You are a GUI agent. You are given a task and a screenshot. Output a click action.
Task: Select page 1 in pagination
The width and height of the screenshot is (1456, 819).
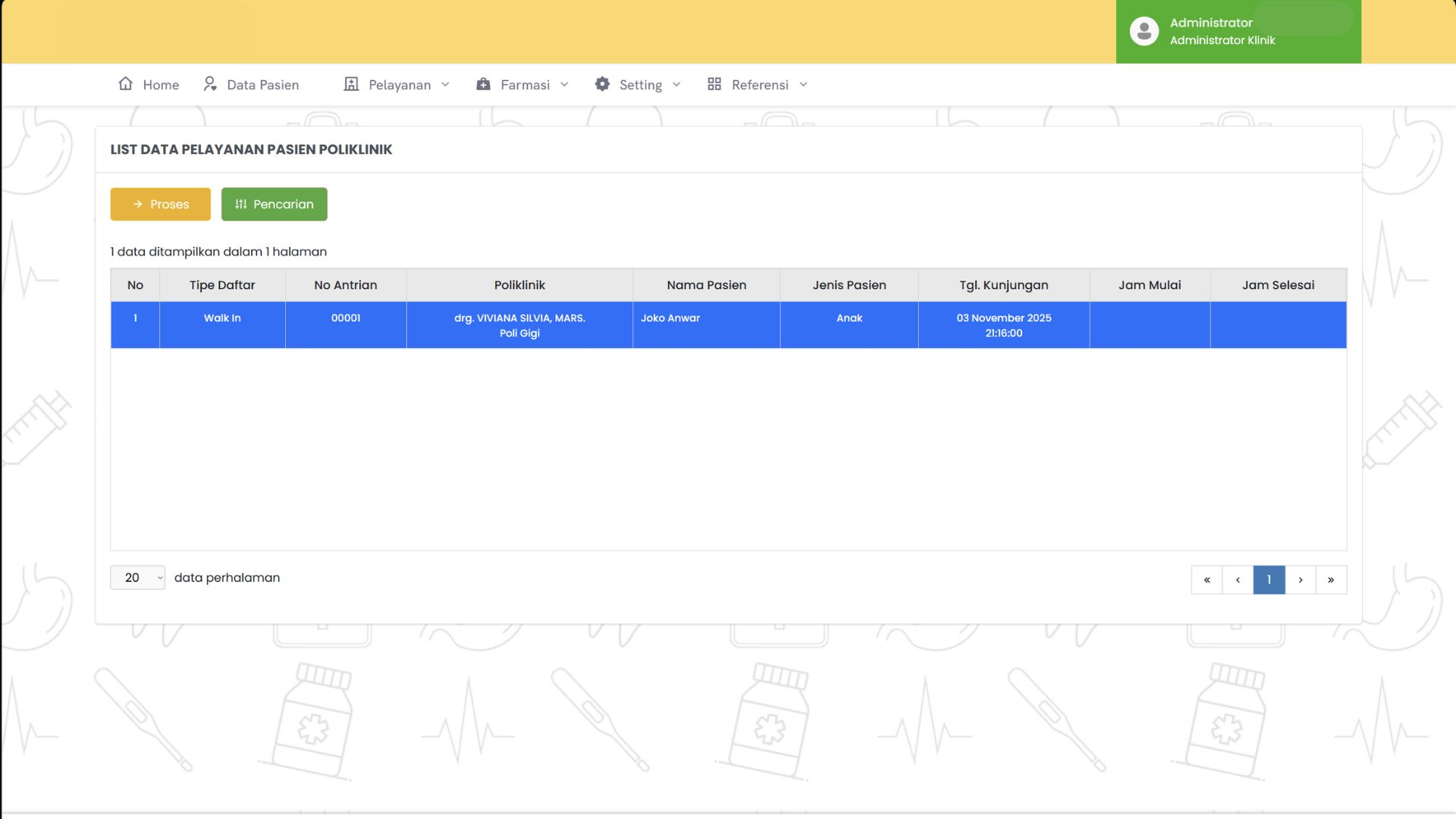tap(1269, 580)
